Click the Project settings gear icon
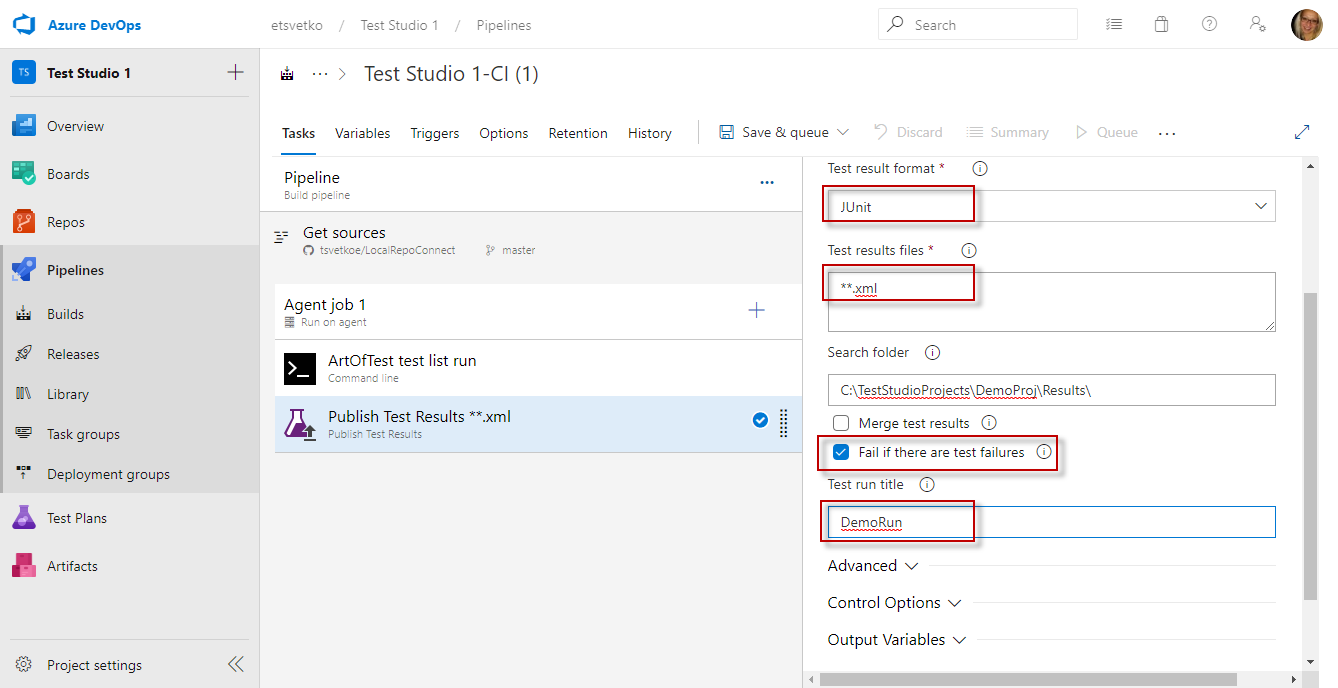This screenshot has height=688, width=1338. [x=25, y=665]
